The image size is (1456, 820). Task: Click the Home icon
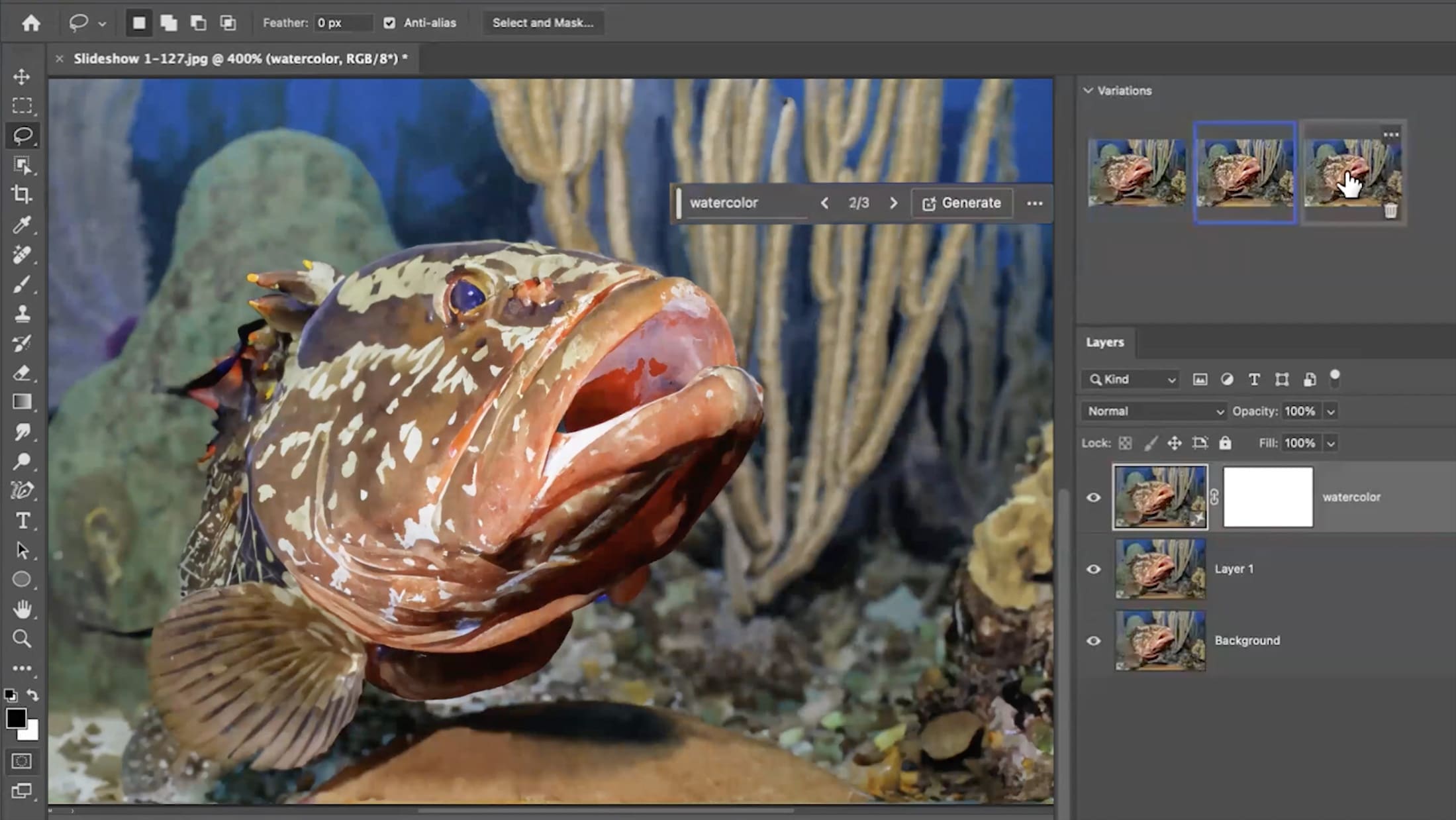coord(30,23)
